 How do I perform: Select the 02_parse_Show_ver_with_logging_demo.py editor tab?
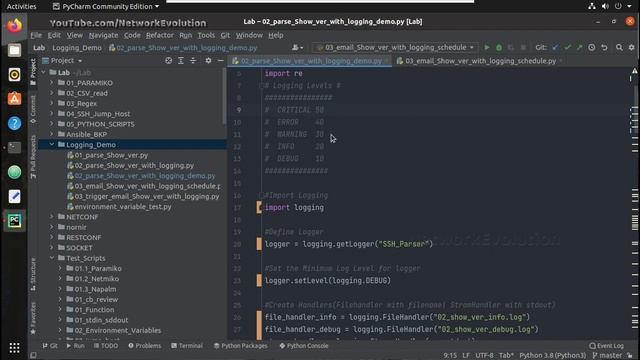310,61
